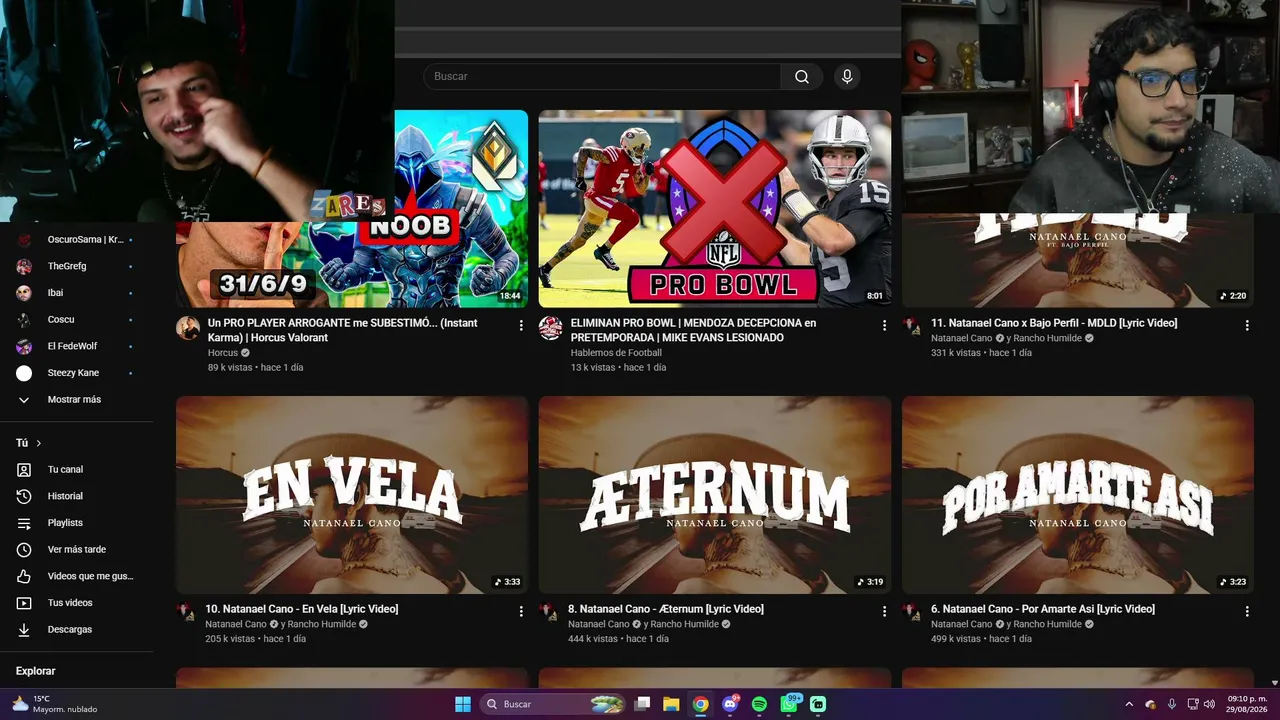Launch File Explorer from the taskbar
The image size is (1280, 720).
[671, 704]
